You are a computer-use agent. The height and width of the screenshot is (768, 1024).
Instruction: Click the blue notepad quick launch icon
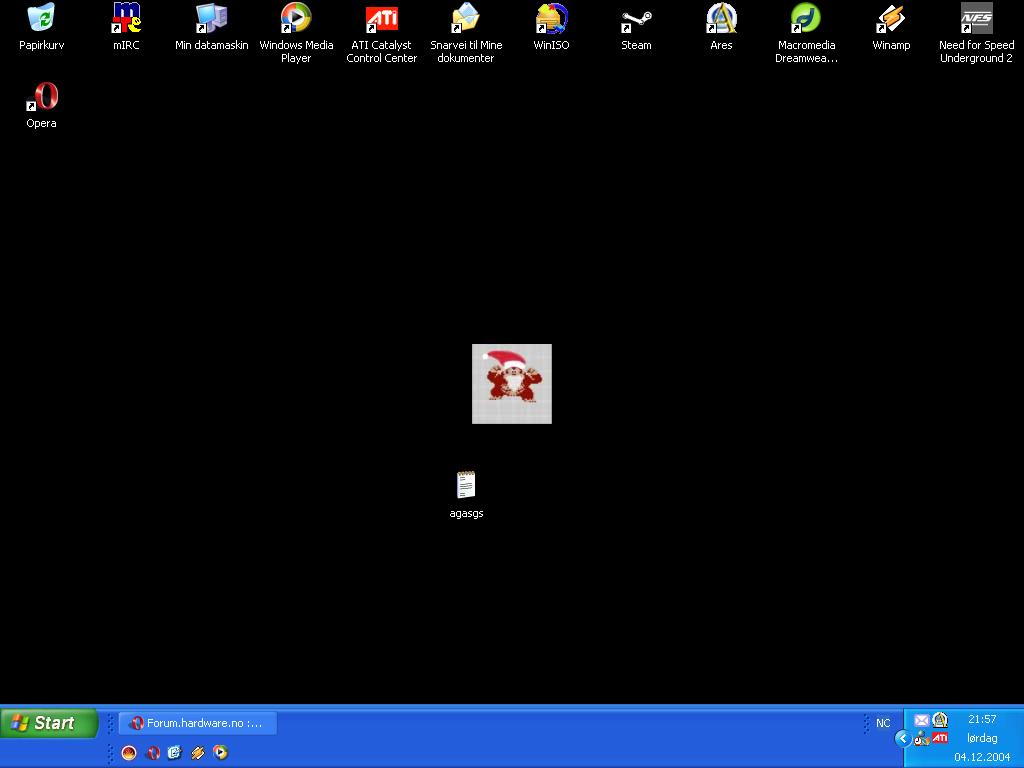pyautogui.click(x=174, y=753)
